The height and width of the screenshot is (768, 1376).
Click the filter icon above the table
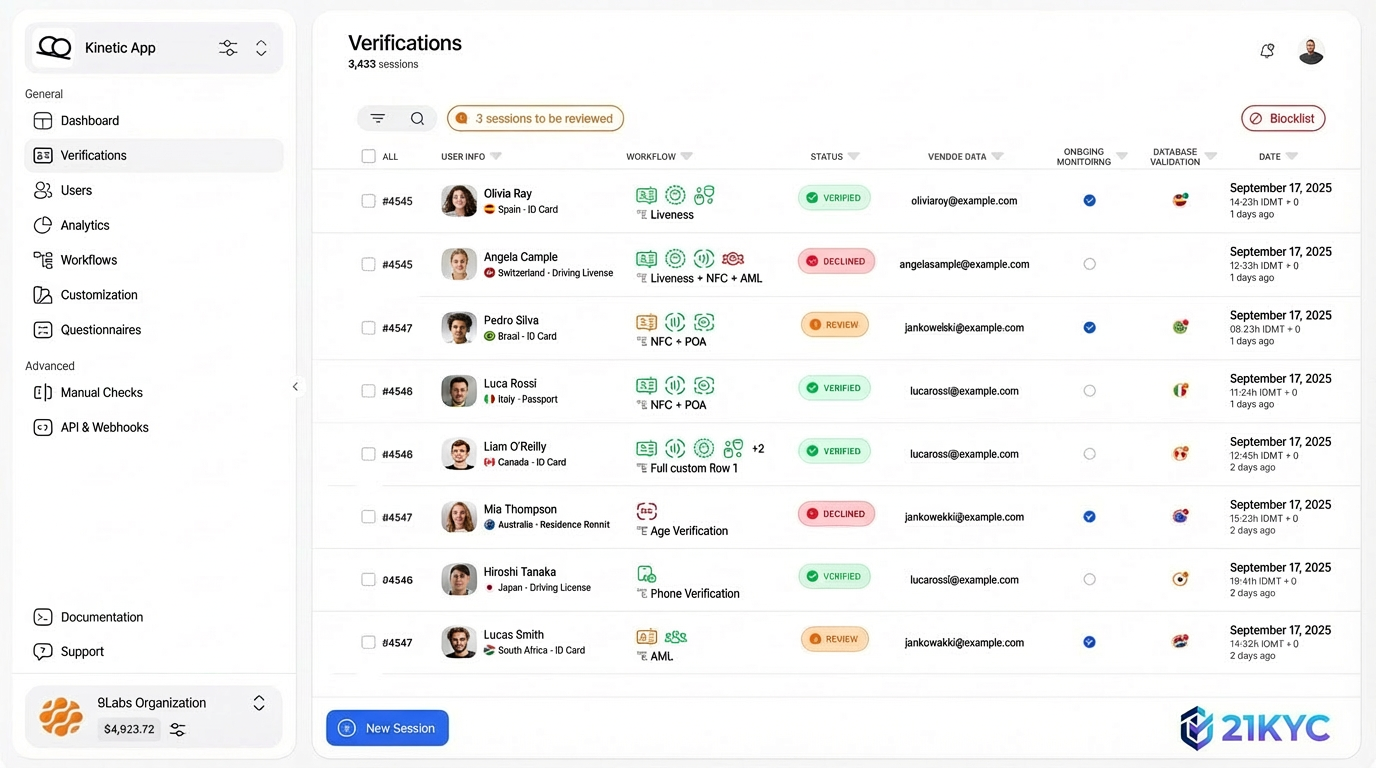(378, 119)
